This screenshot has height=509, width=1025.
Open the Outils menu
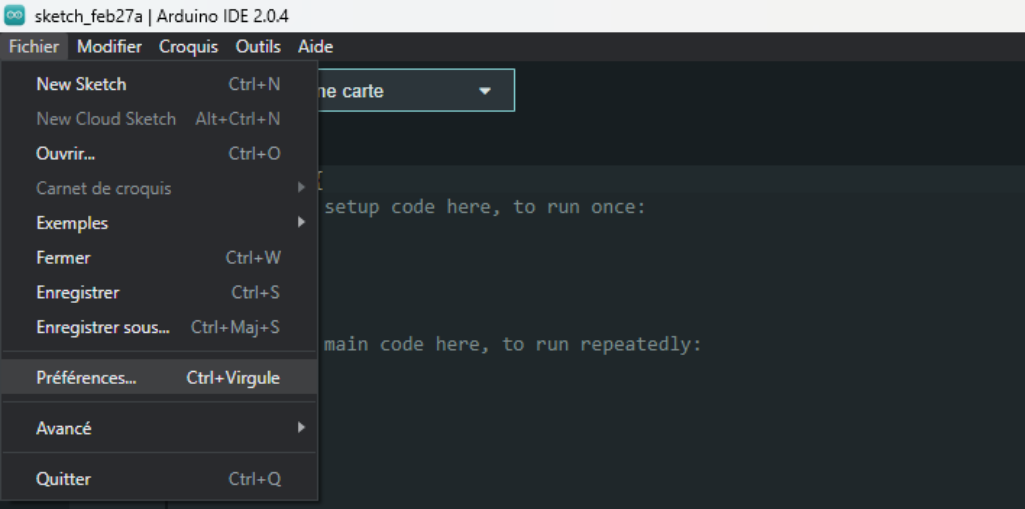tap(258, 47)
